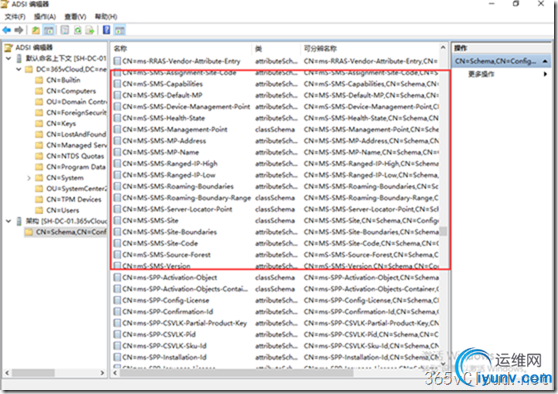Click the list scrollbar up arrow
This screenshot has height=394, width=558.
(x=443, y=47)
